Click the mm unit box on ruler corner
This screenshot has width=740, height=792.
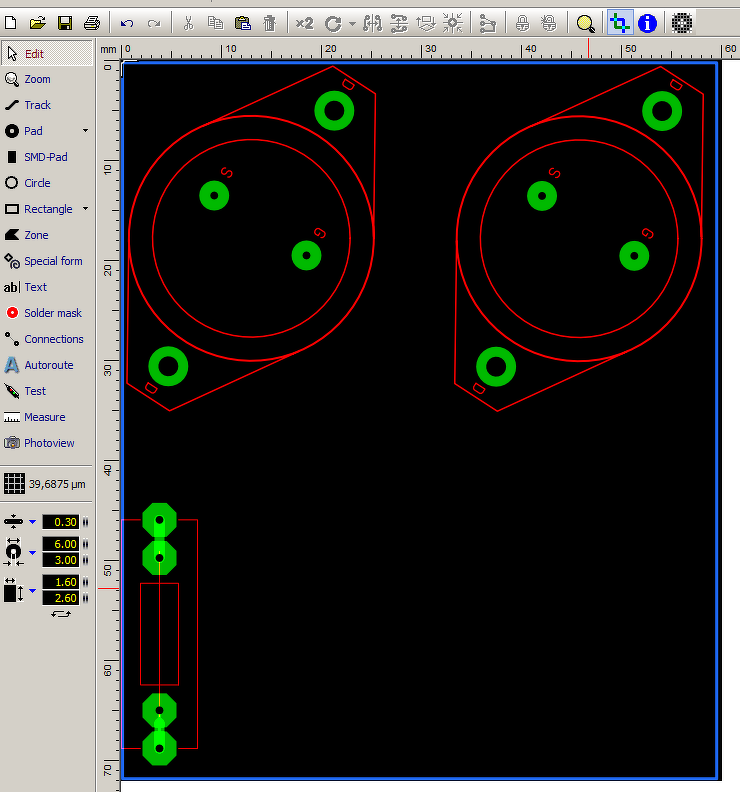(108, 50)
